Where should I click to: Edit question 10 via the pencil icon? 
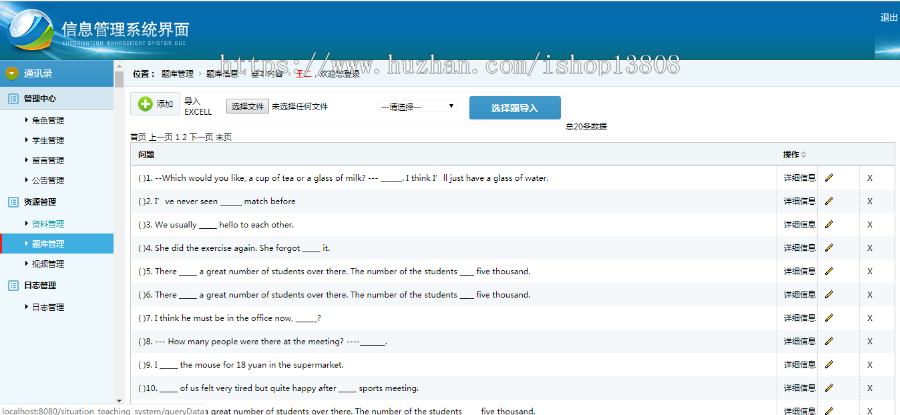(828, 388)
